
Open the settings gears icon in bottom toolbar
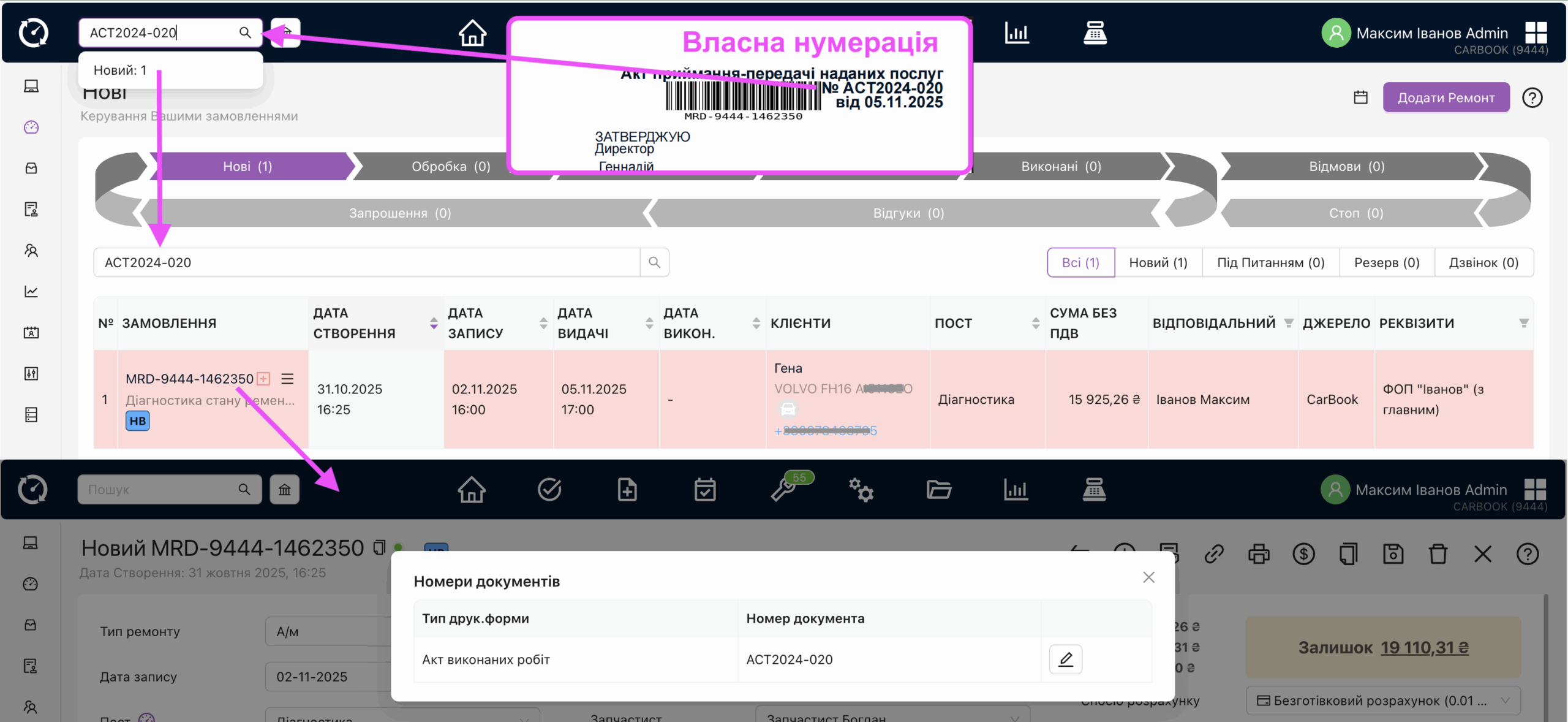[861, 490]
